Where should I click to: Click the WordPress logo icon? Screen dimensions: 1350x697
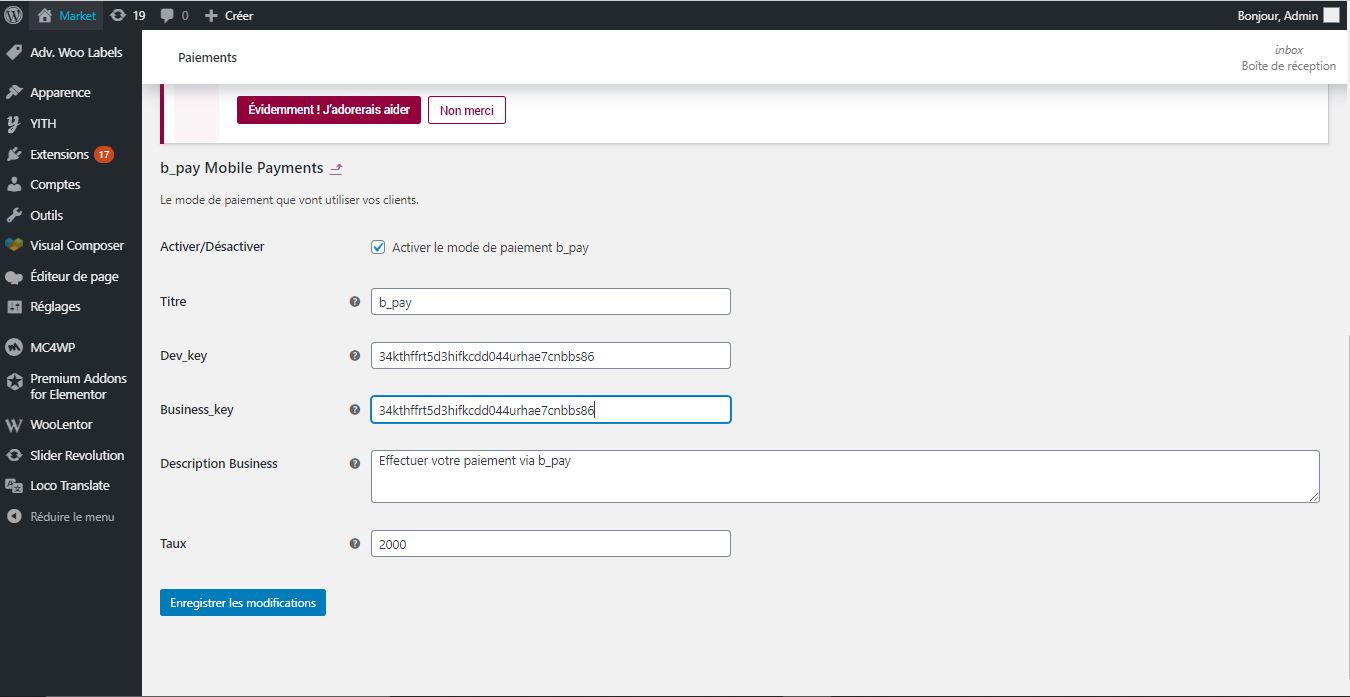(14, 16)
